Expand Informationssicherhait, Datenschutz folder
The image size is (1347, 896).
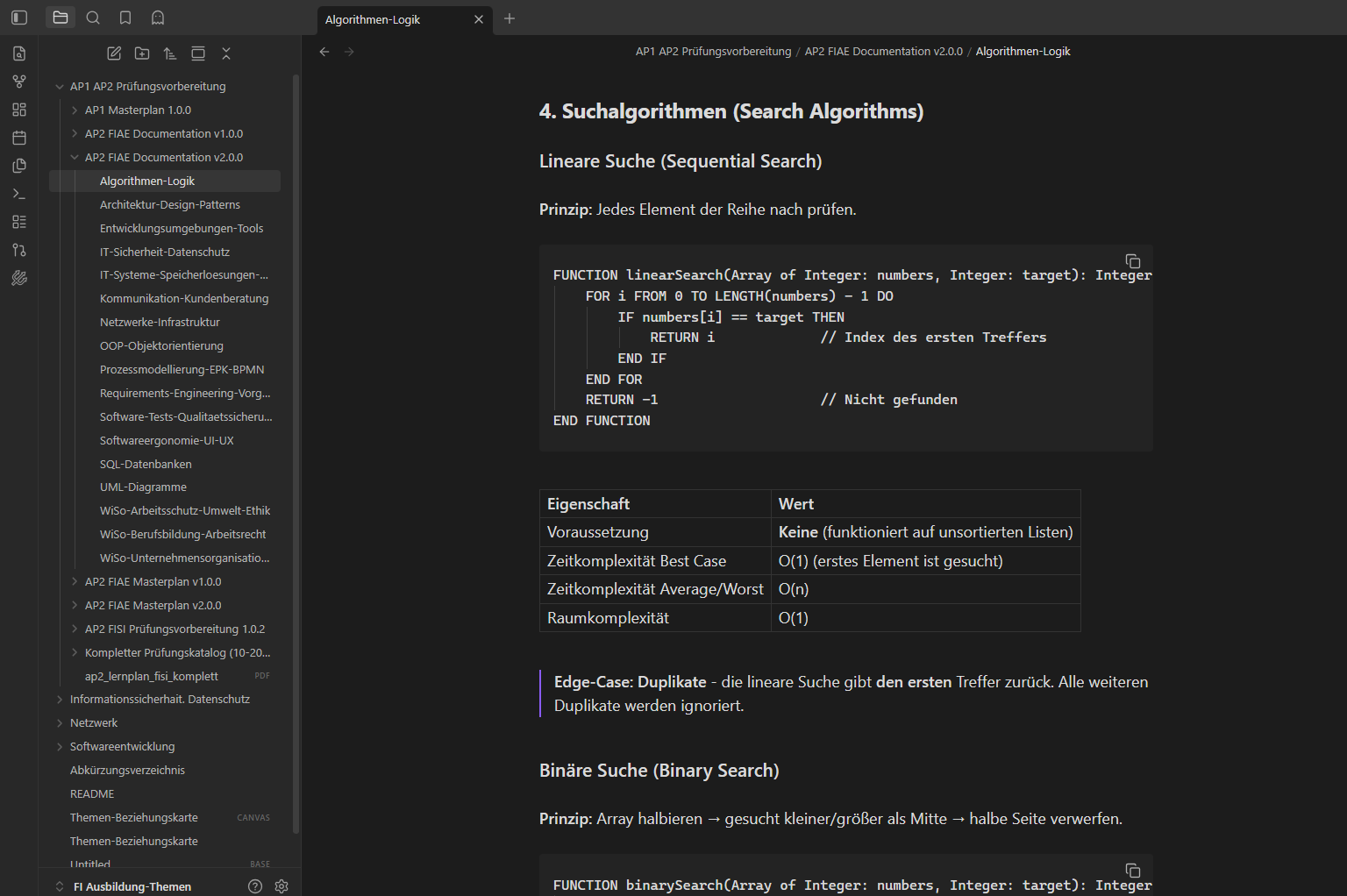pyautogui.click(x=60, y=699)
